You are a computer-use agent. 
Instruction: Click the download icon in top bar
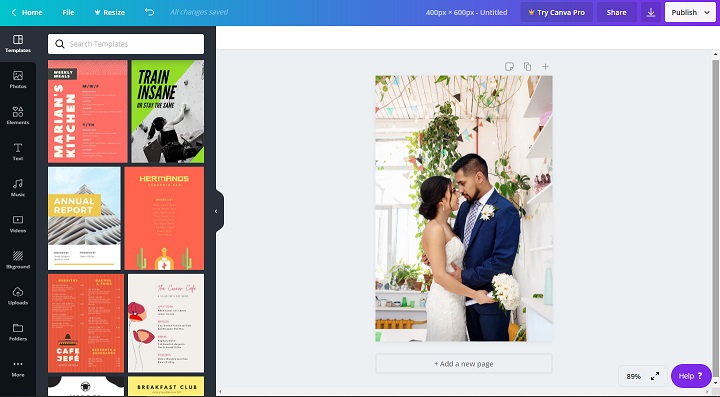click(x=651, y=12)
